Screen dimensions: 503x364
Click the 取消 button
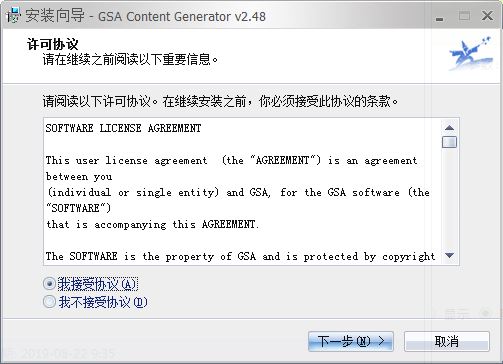(447, 341)
